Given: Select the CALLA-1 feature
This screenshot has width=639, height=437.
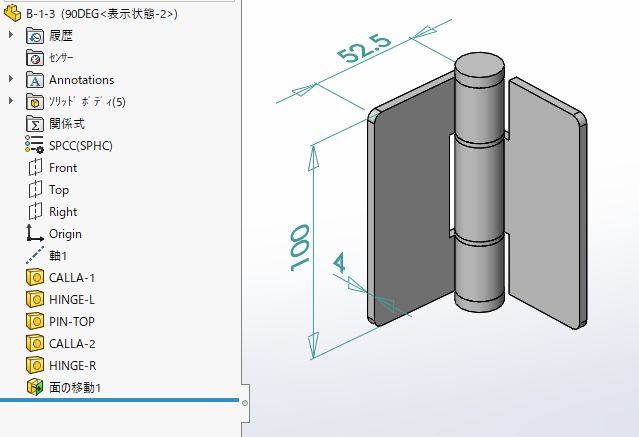Looking at the screenshot, I should 72,278.
